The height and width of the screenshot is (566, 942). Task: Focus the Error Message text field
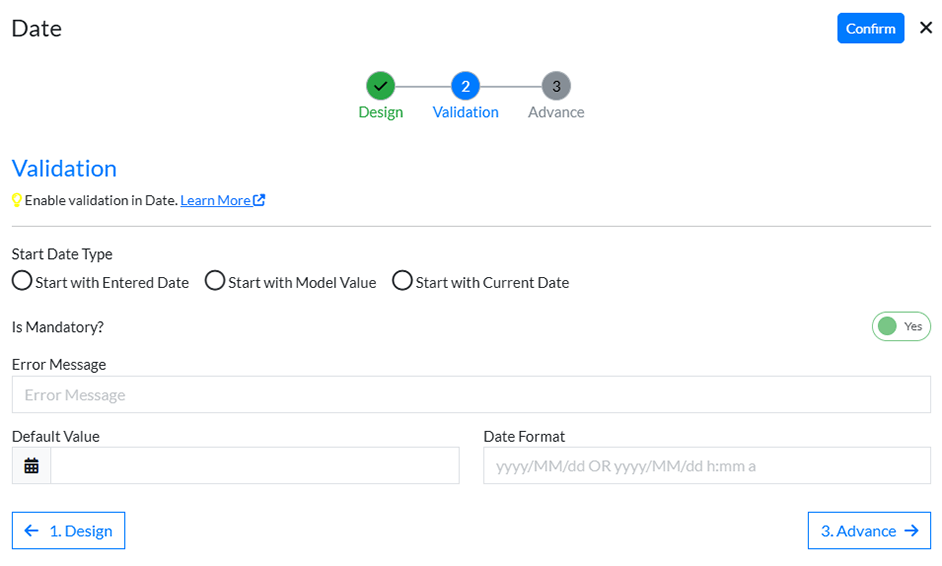click(470, 395)
